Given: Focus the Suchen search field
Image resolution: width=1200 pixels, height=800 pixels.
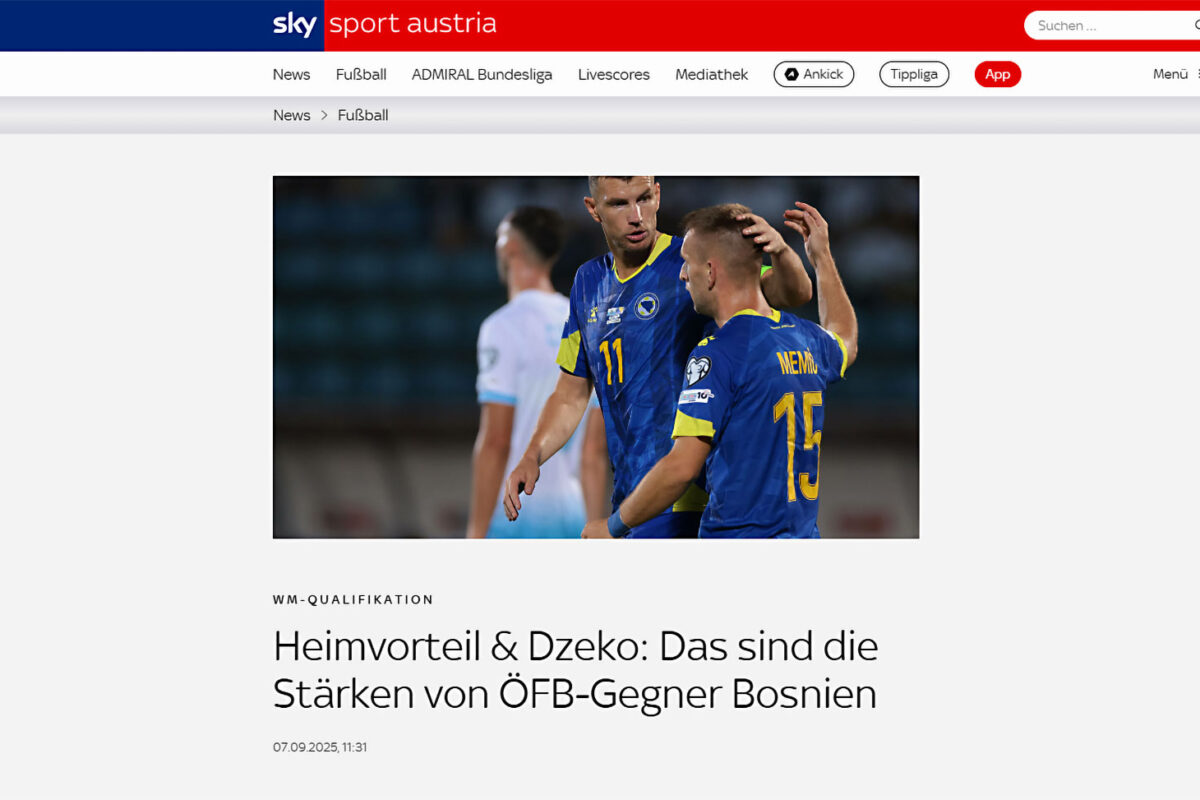Looking at the screenshot, I should click(x=1112, y=26).
